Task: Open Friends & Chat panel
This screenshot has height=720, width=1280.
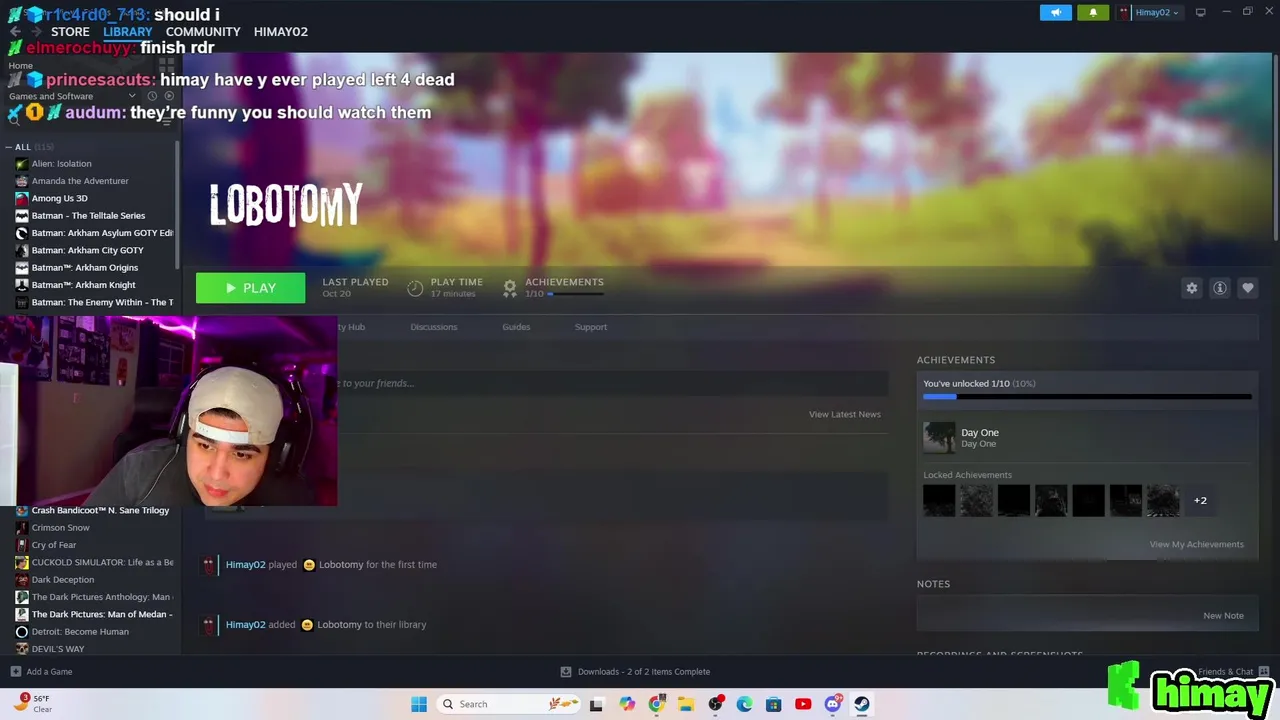Action: click(1233, 672)
